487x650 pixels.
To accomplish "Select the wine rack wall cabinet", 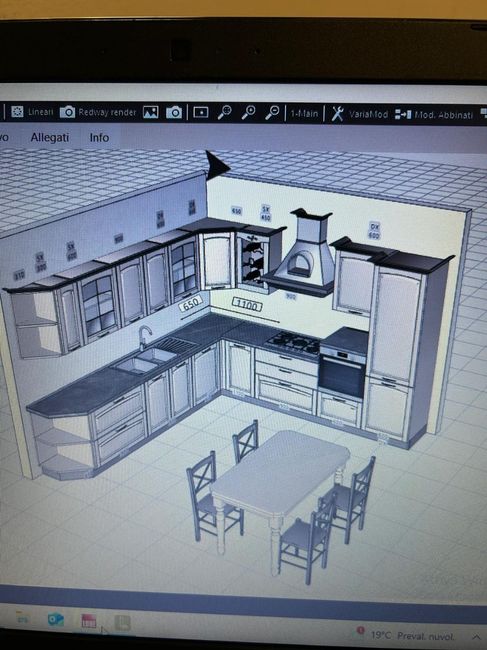I will [253, 261].
